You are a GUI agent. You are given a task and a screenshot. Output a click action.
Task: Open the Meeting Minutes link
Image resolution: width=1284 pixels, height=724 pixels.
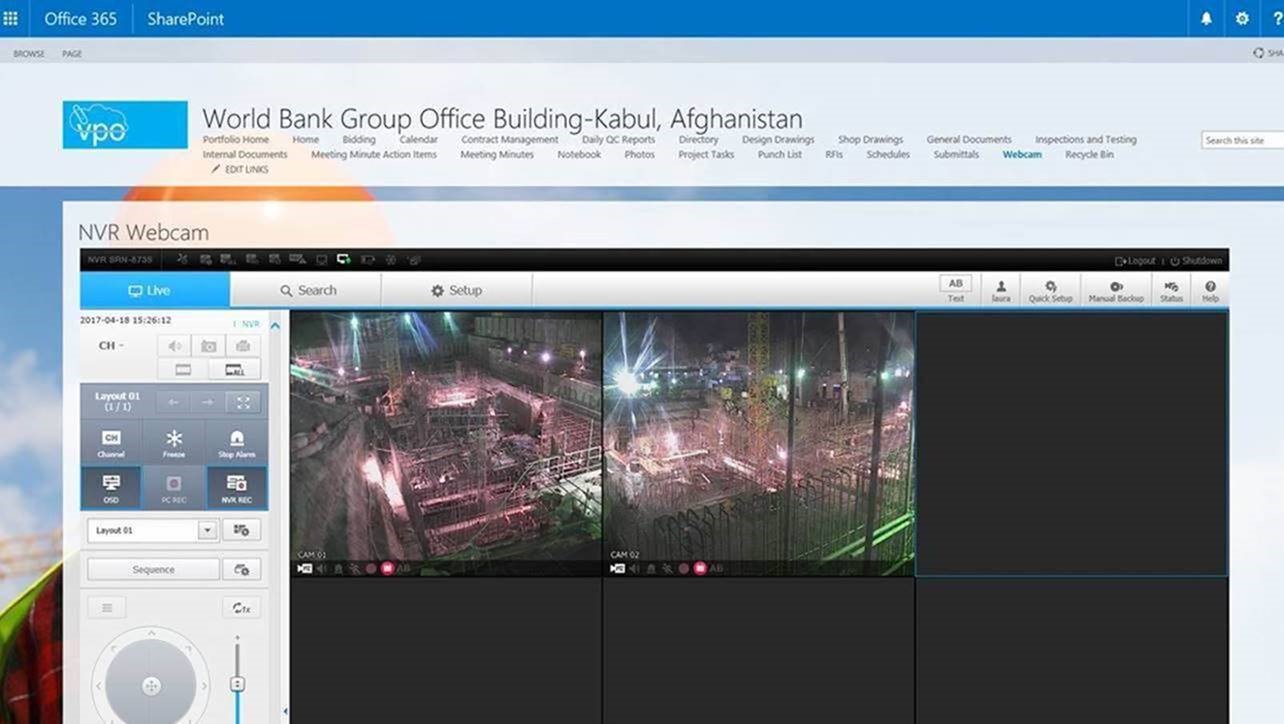[x=497, y=155]
